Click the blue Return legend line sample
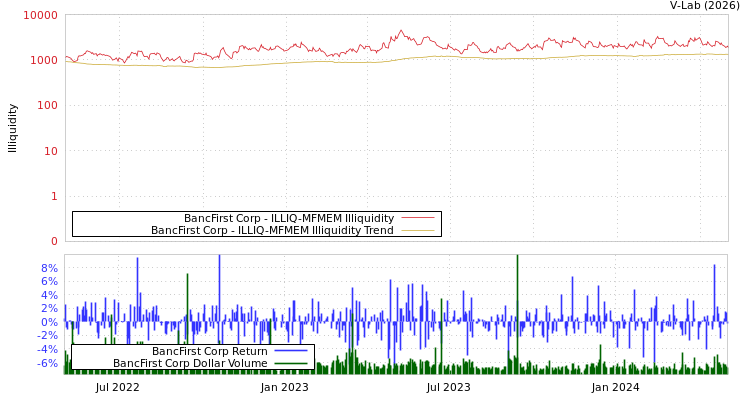Viewport: 750px width, 400px height. pos(290,351)
